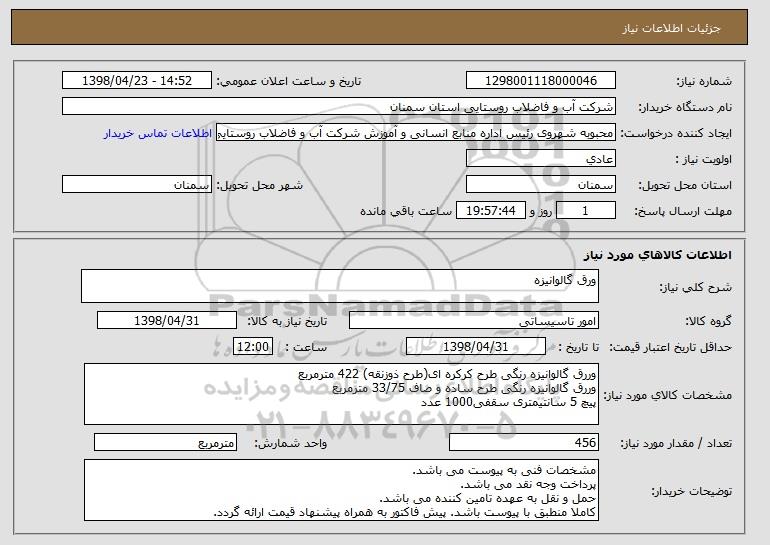The width and height of the screenshot is (770, 545).
Task: Click the general description box ورق گالوانیزه
Action: 340,286
